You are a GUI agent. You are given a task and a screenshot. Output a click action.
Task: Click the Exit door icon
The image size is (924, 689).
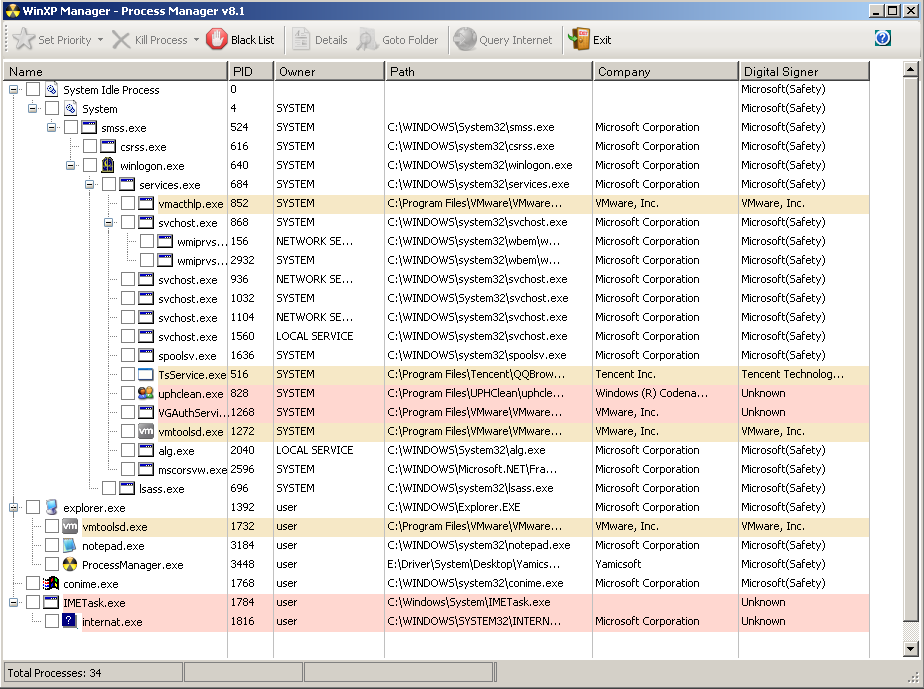(x=579, y=40)
